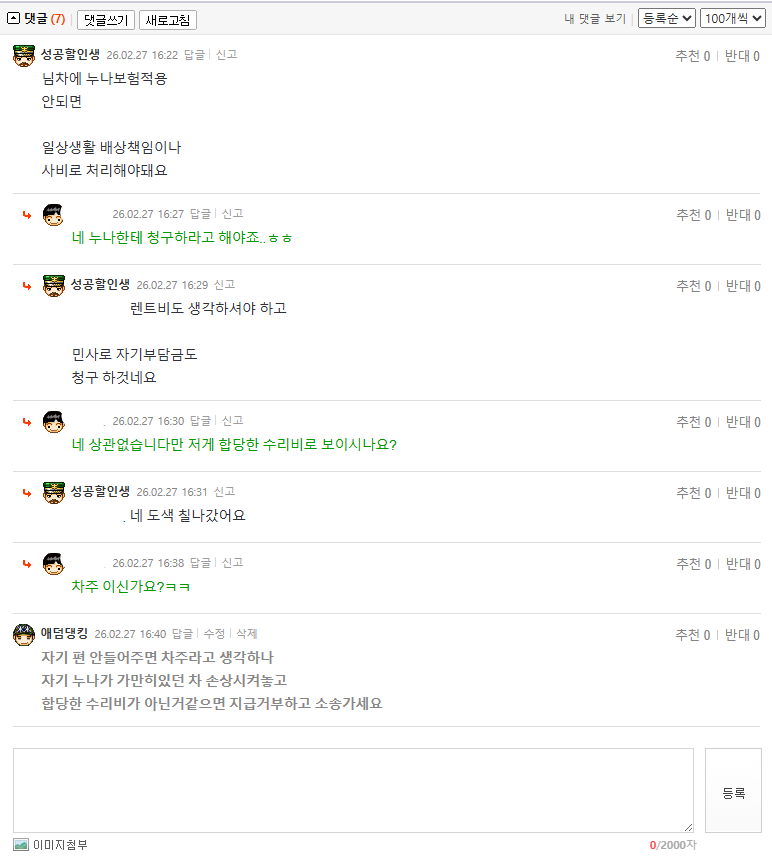Click 성공할인생's avatar on the 16:31 reply

click(53, 491)
